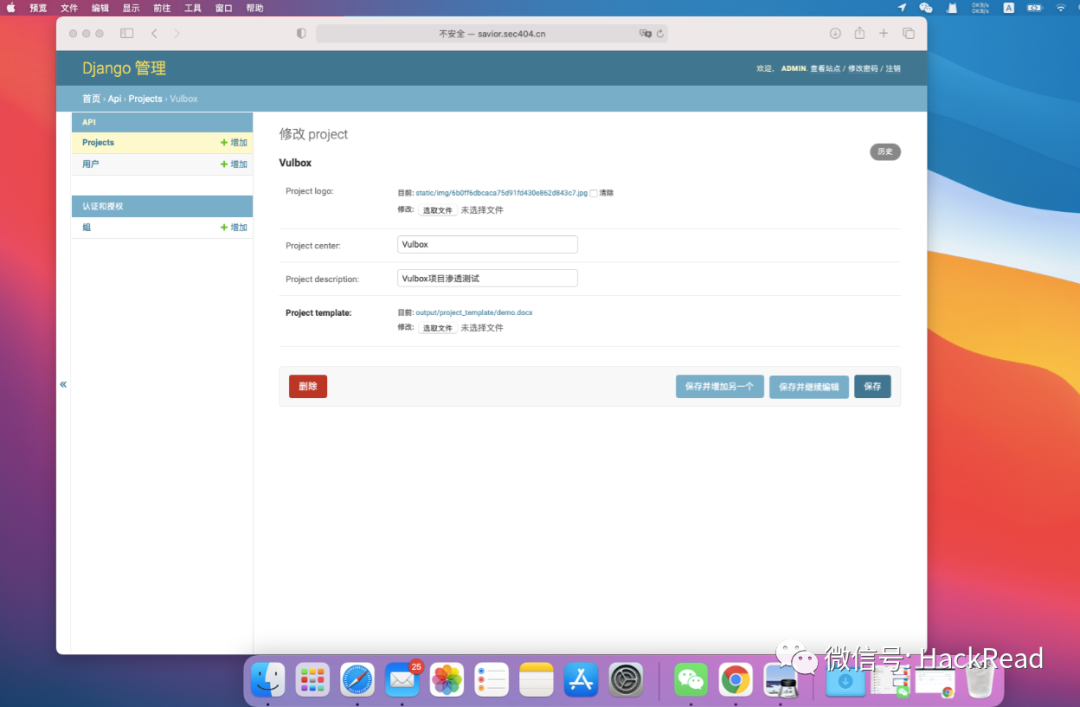The height and width of the screenshot is (707, 1080).
Task: Open a new tab with the plus icon
Action: (884, 33)
